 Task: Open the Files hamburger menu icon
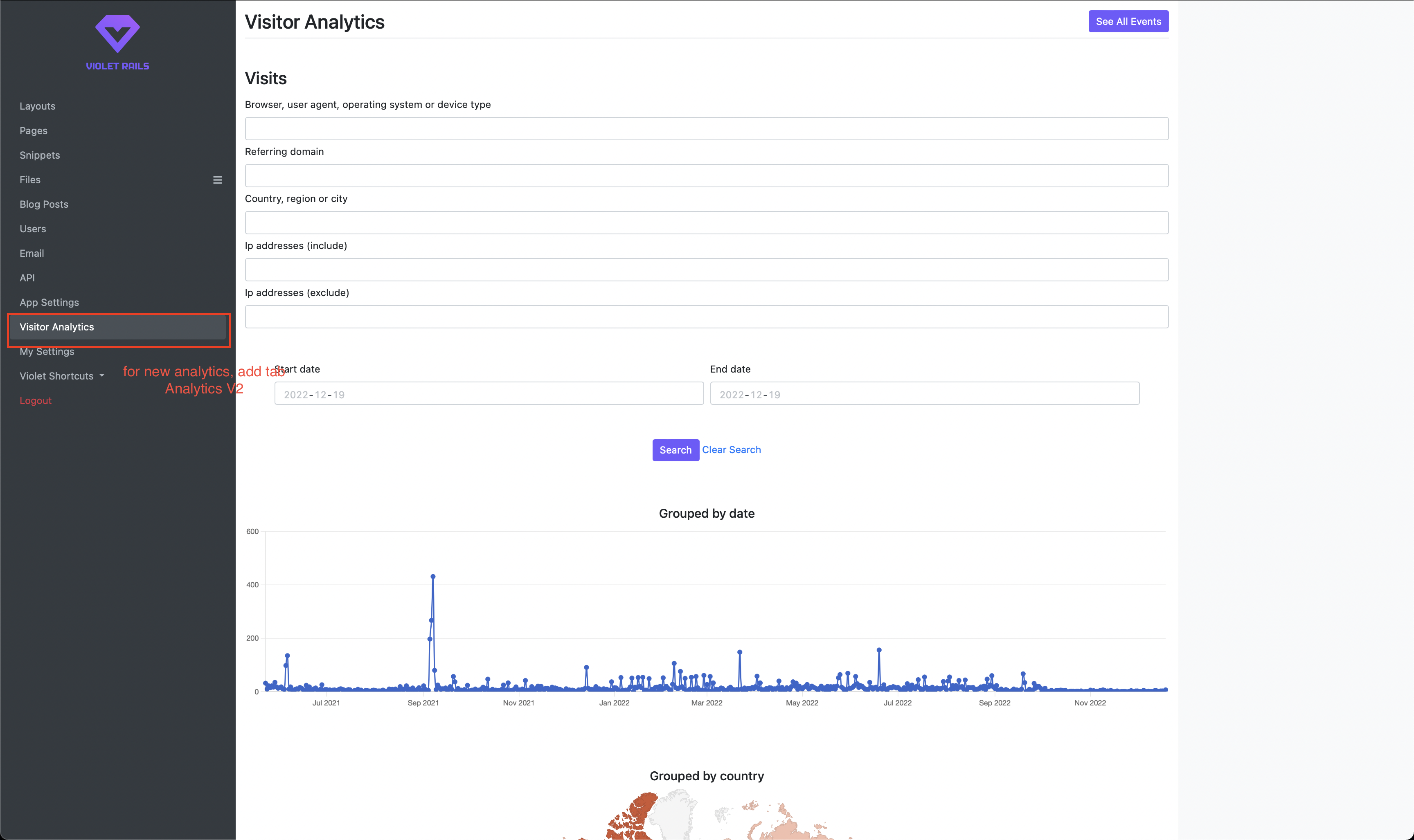pos(218,180)
